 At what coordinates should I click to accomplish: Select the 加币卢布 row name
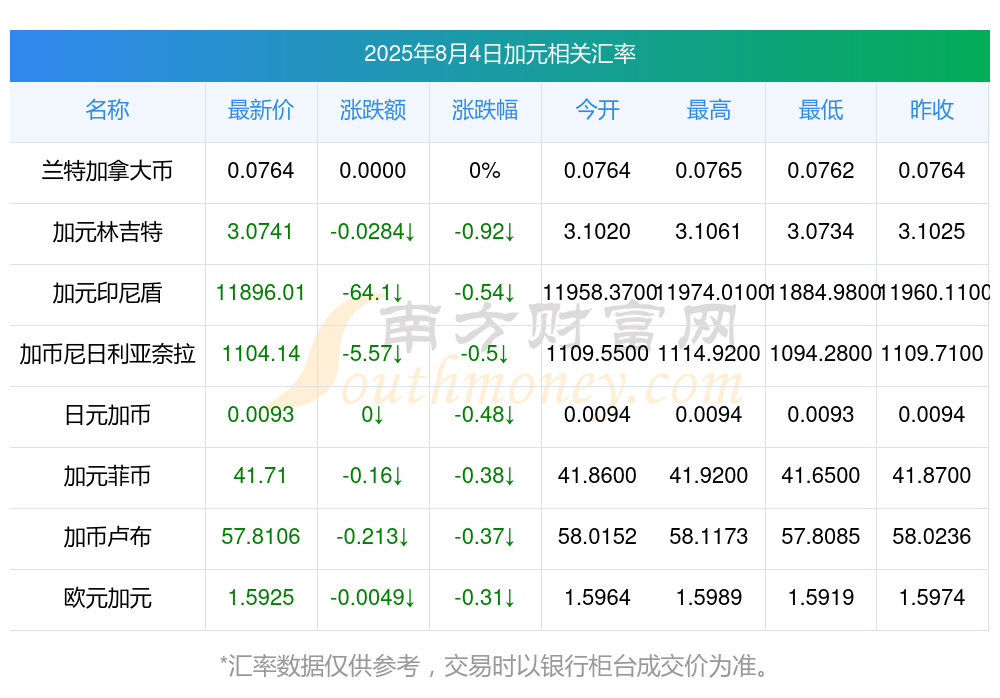[x=107, y=537]
